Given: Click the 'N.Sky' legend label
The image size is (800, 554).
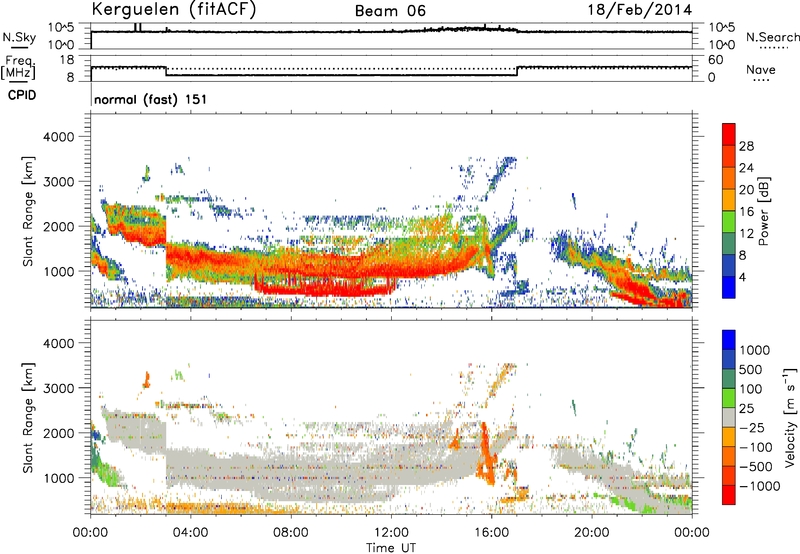Looking at the screenshot, I should coord(19,37).
